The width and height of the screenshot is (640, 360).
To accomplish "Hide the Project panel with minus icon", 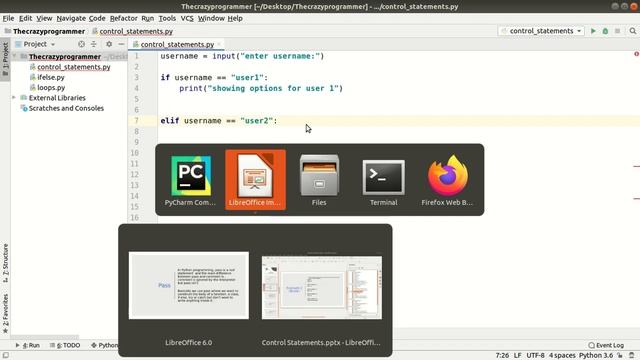I will coord(121,44).
